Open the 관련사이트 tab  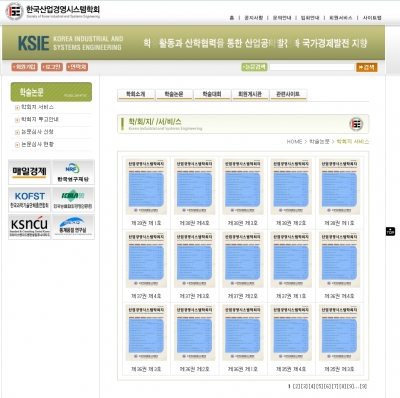288,95
